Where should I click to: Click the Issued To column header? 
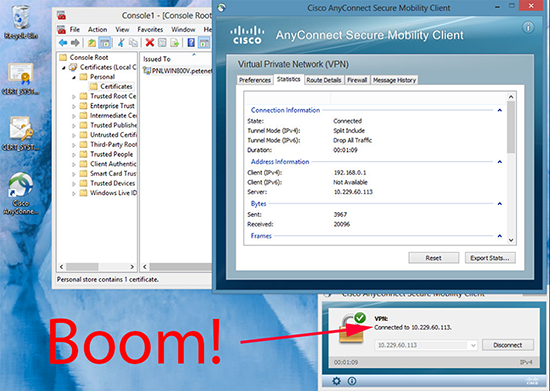(x=157, y=59)
